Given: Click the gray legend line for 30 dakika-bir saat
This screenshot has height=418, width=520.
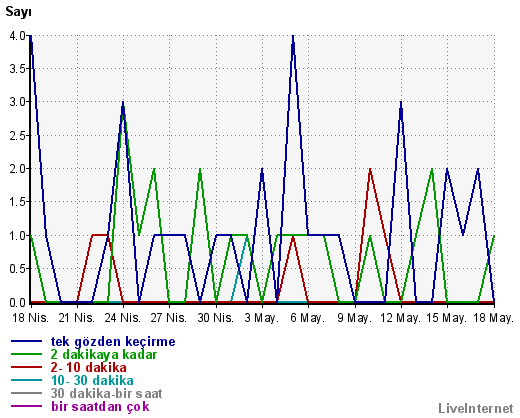Looking at the screenshot, I should pos(26,393).
